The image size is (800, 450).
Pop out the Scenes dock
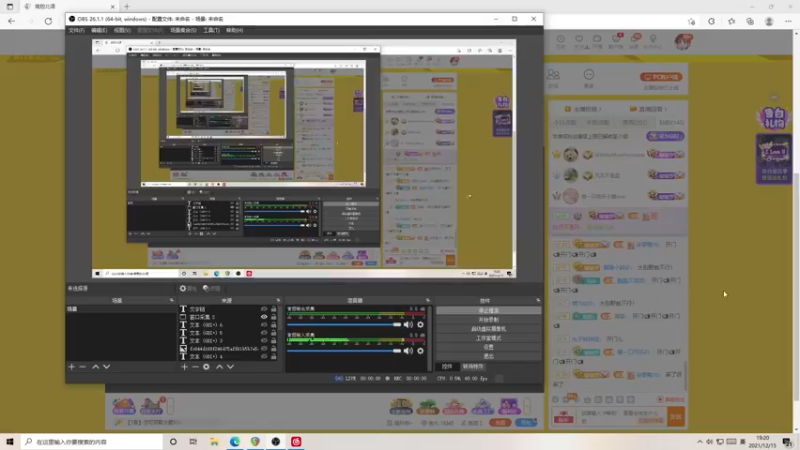(x=171, y=300)
